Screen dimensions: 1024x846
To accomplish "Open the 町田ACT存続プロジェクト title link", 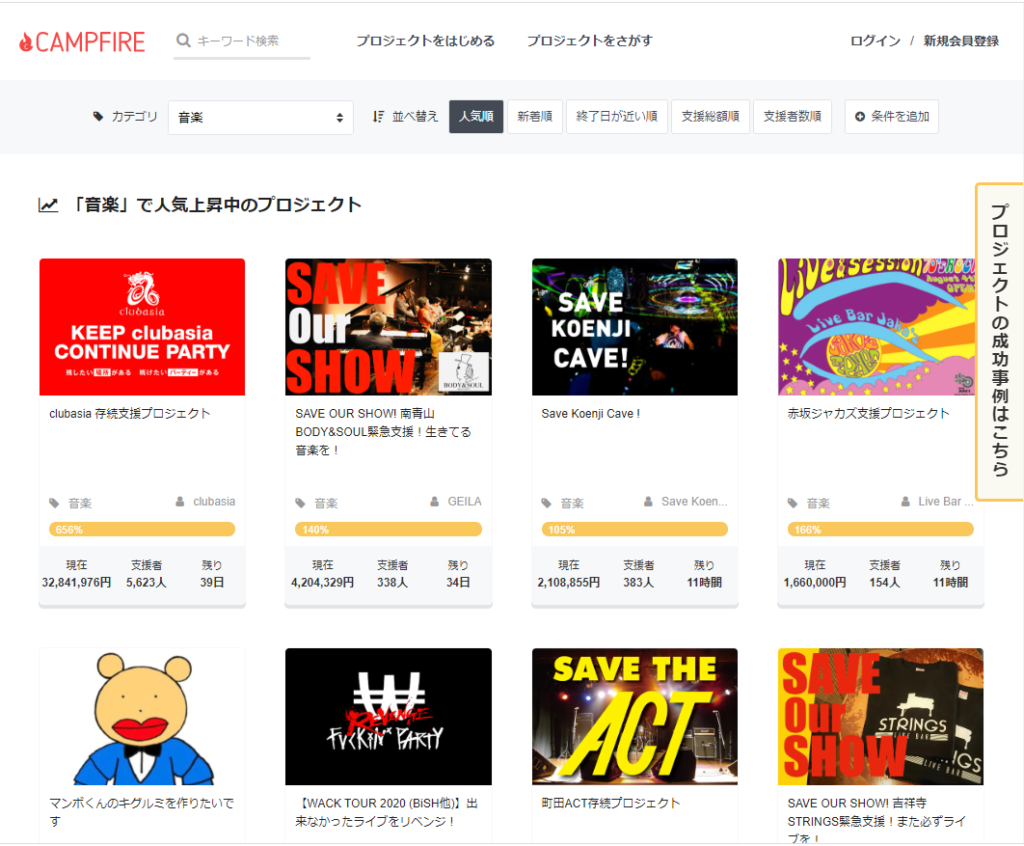I will pos(611,803).
